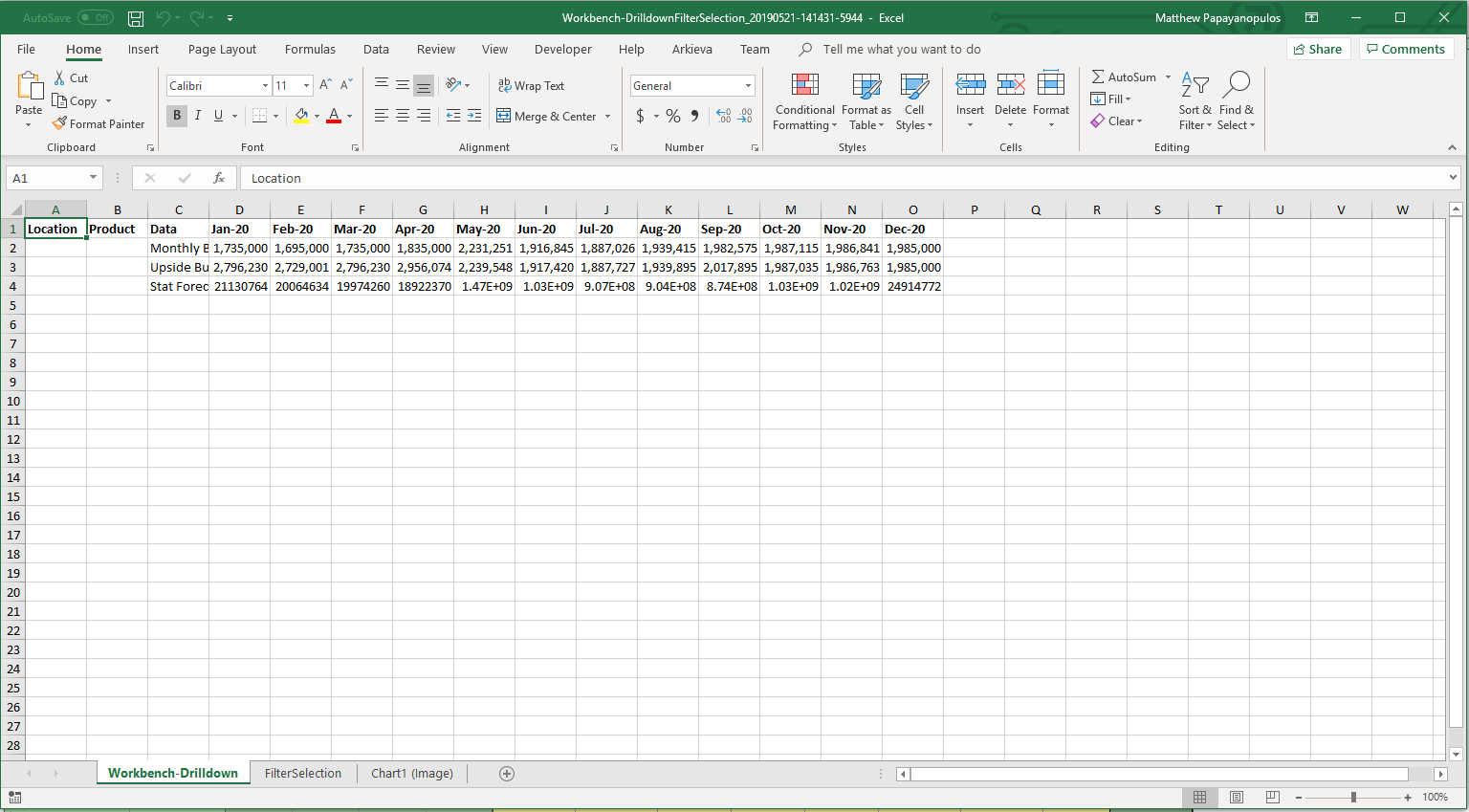Open Conditional Formatting menu
The height and width of the screenshot is (812, 1469).
click(805, 101)
